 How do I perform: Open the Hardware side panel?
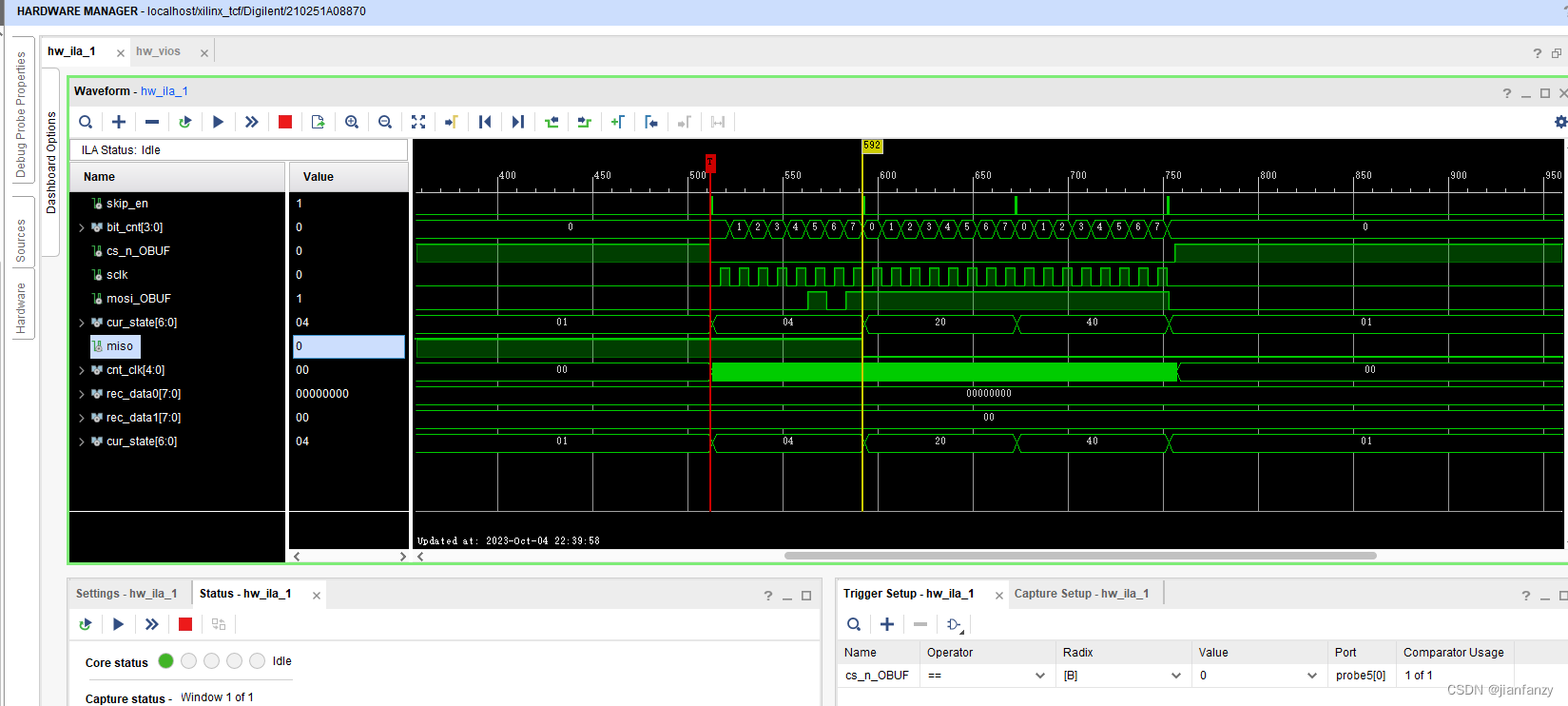pyautogui.click(x=21, y=308)
